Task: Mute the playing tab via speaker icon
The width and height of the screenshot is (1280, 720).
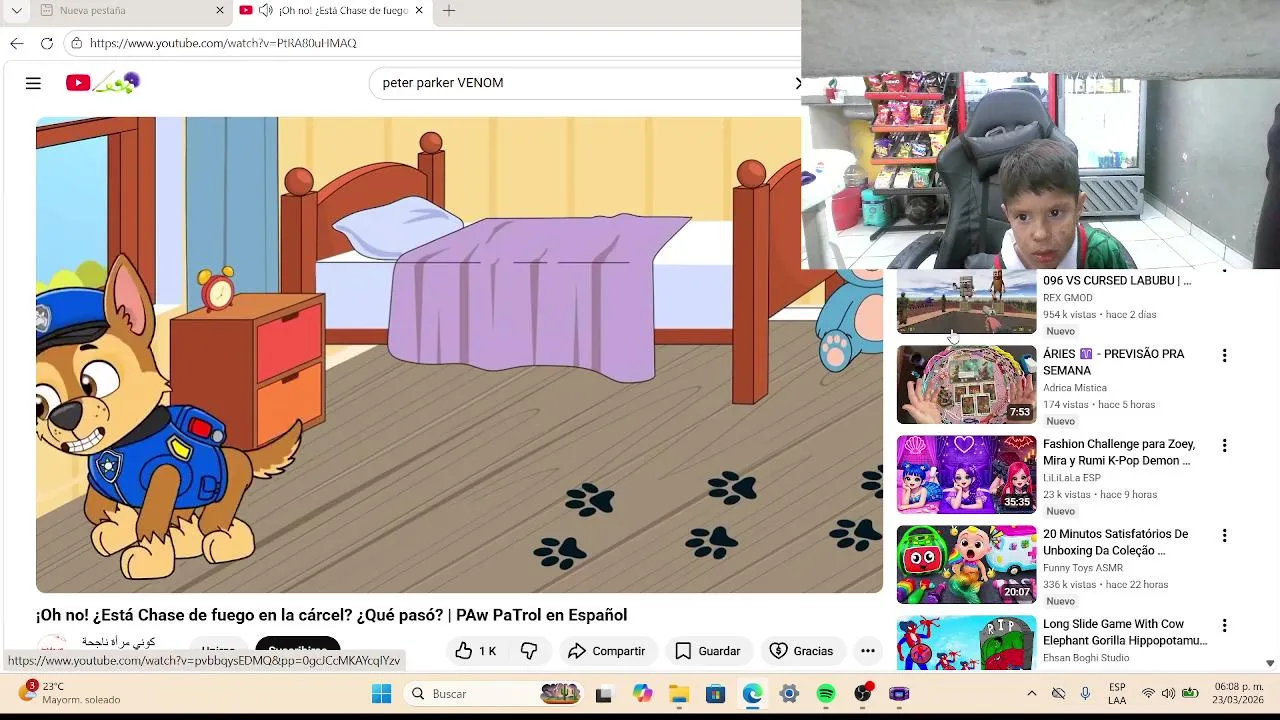Action: coord(265,10)
